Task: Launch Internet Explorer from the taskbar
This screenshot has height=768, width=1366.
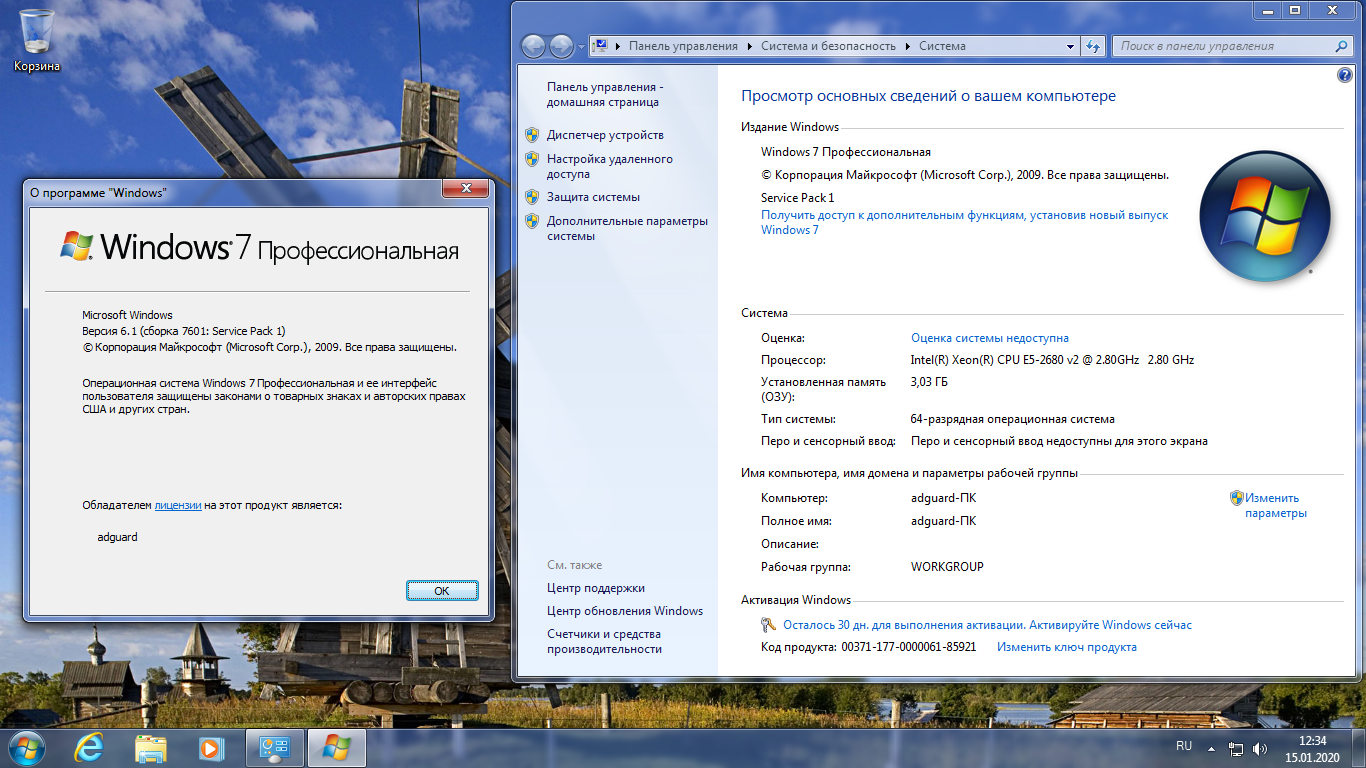Action: 91,748
